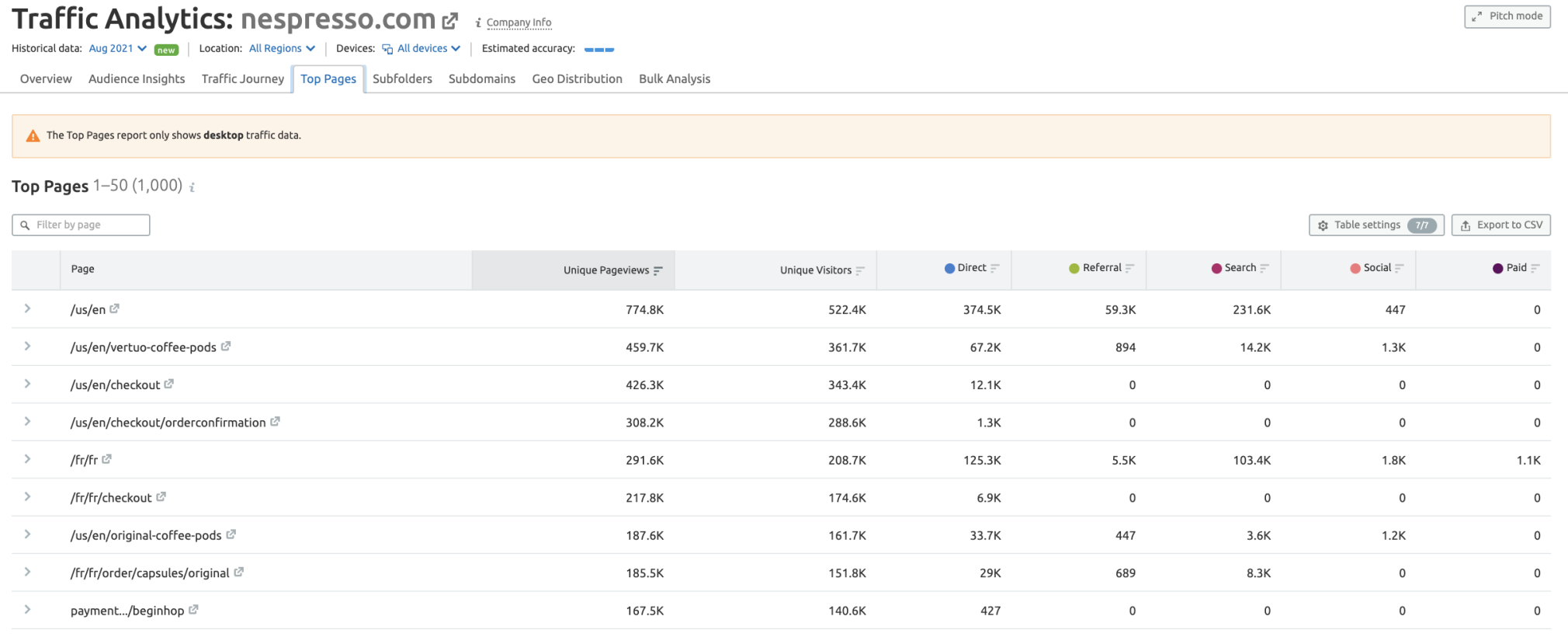
Task: Enable Pitch mode
Action: (x=1507, y=16)
